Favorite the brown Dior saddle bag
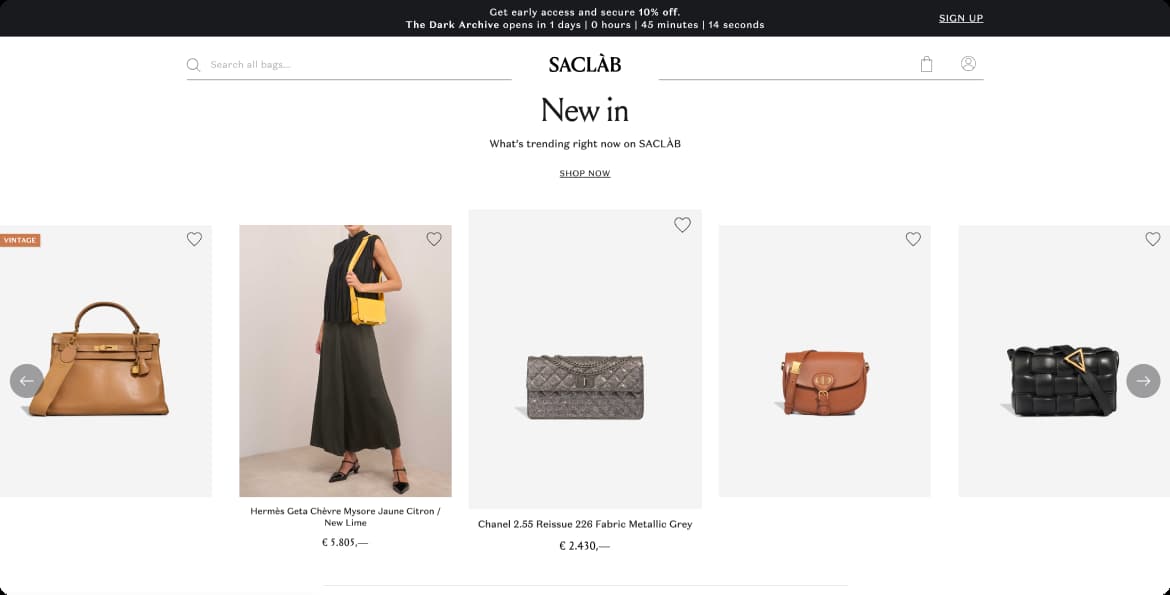This screenshot has width=1170, height=595. (x=913, y=239)
